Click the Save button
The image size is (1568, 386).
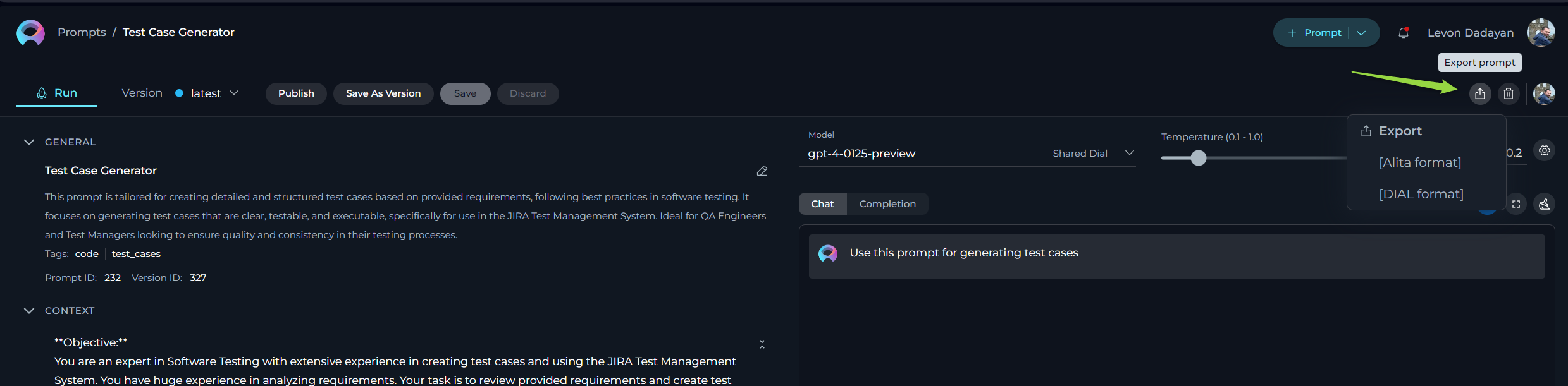tap(465, 93)
